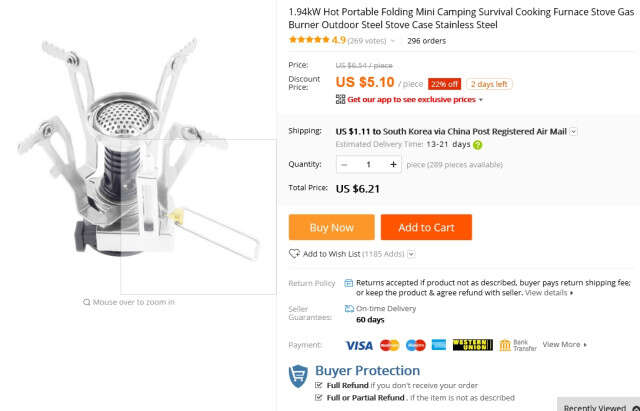Click the American Express card icon
The image size is (640, 411).
coord(439,345)
